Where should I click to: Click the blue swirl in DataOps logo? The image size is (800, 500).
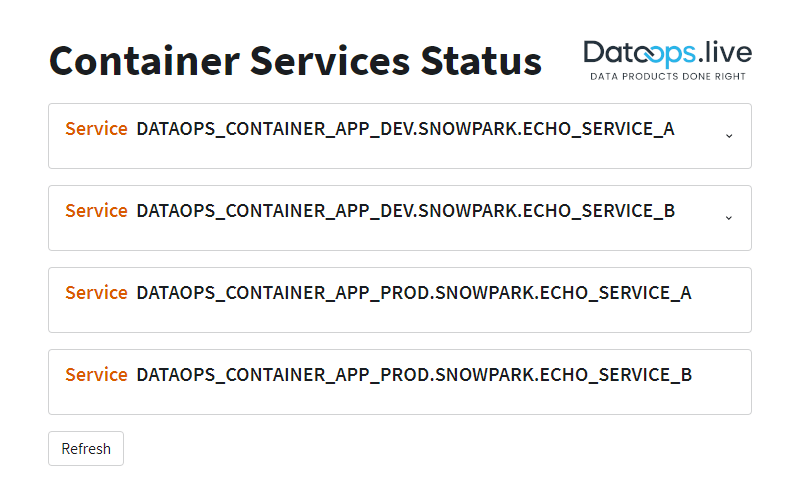click(648, 53)
